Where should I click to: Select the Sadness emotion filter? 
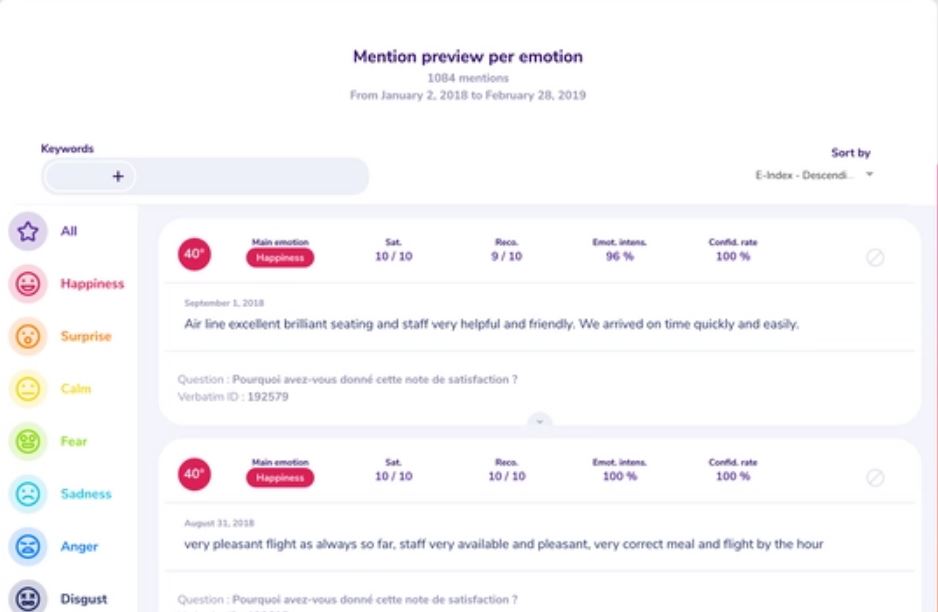click(x=85, y=493)
